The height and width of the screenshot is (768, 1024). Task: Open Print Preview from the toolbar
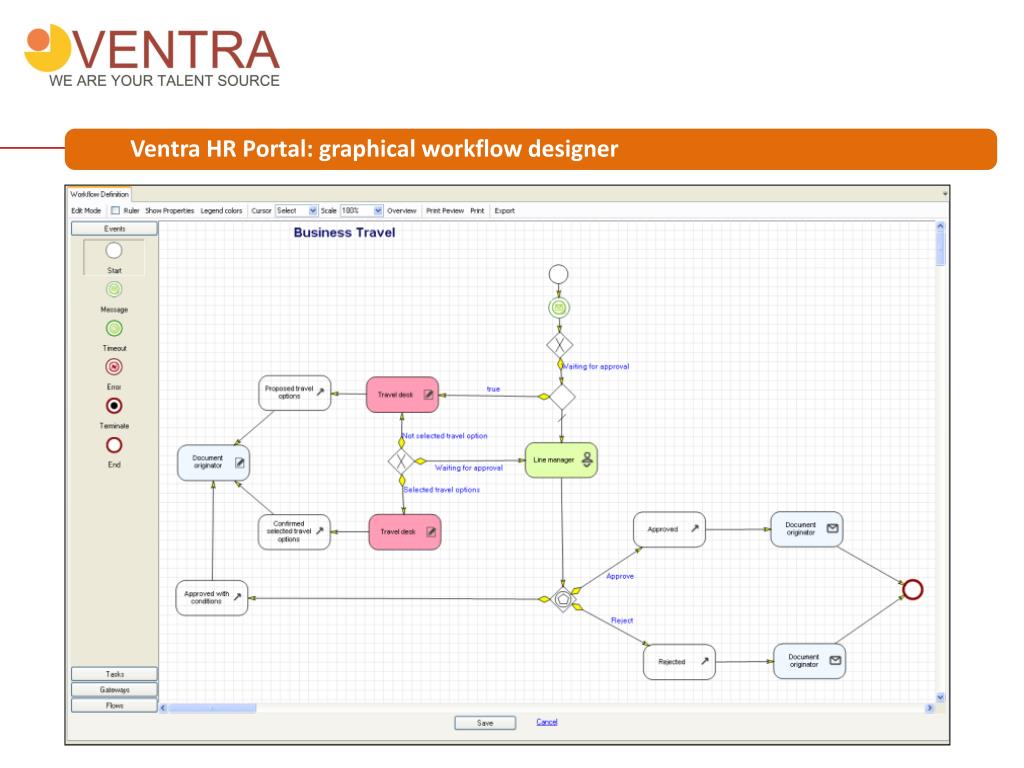click(x=445, y=210)
